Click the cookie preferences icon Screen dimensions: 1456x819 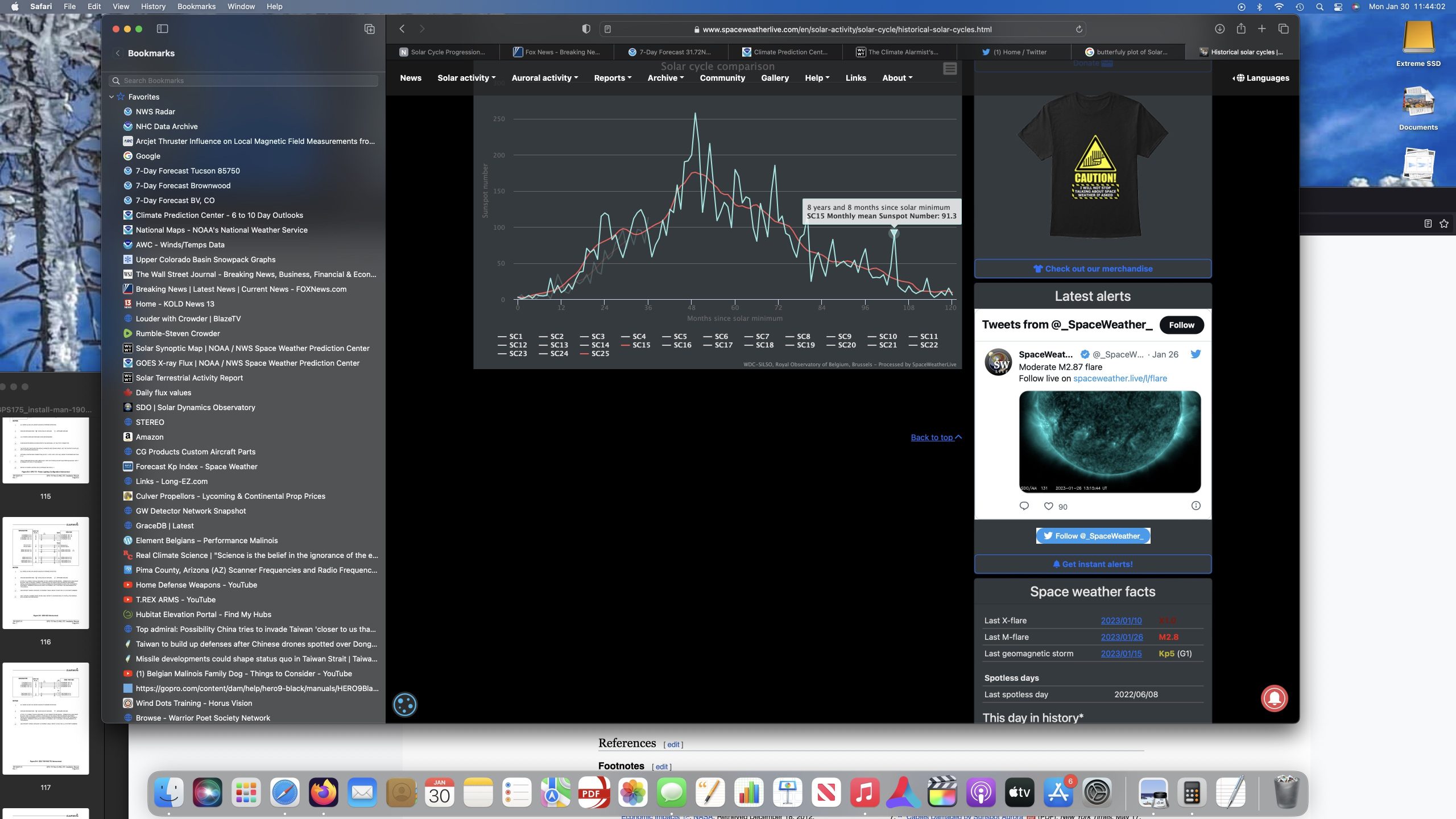point(405,705)
